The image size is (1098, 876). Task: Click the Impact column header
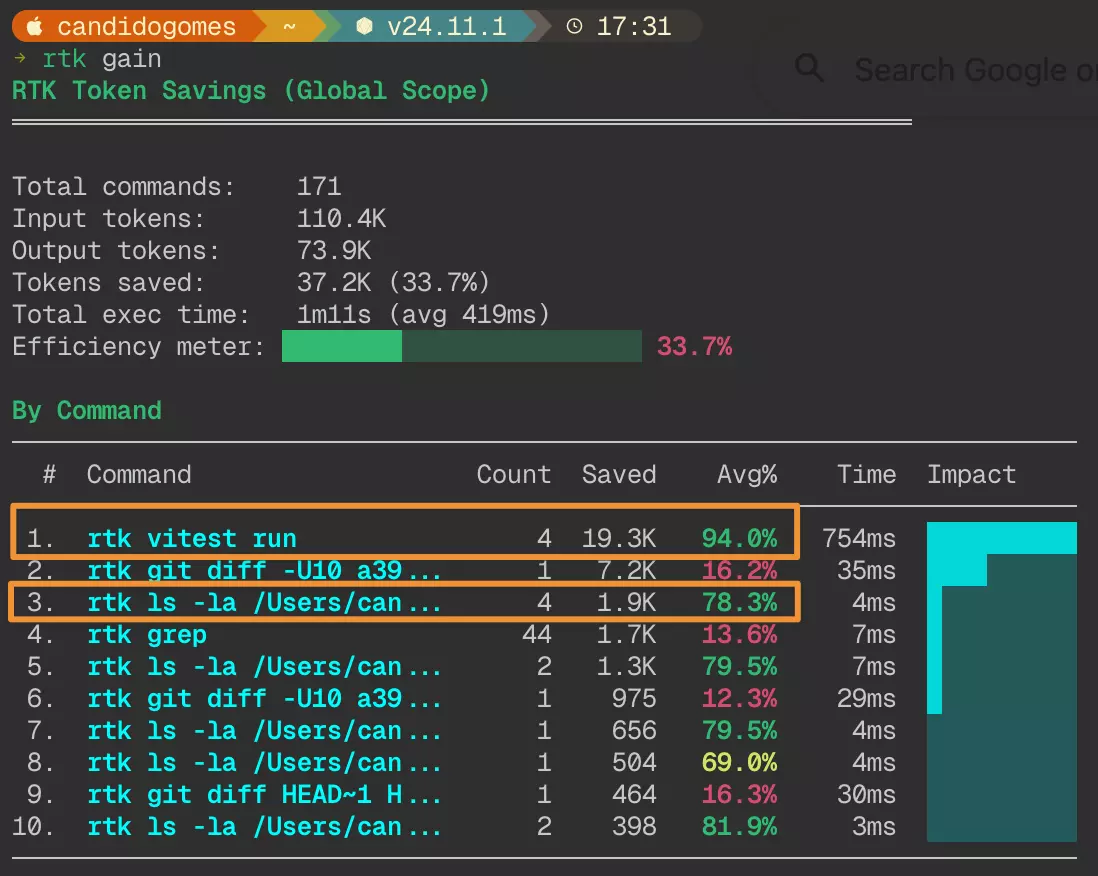(x=971, y=474)
